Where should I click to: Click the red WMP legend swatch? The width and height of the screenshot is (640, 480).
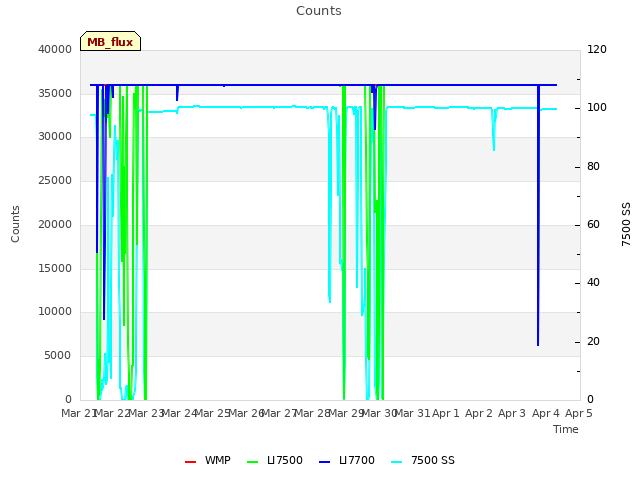coord(191,462)
